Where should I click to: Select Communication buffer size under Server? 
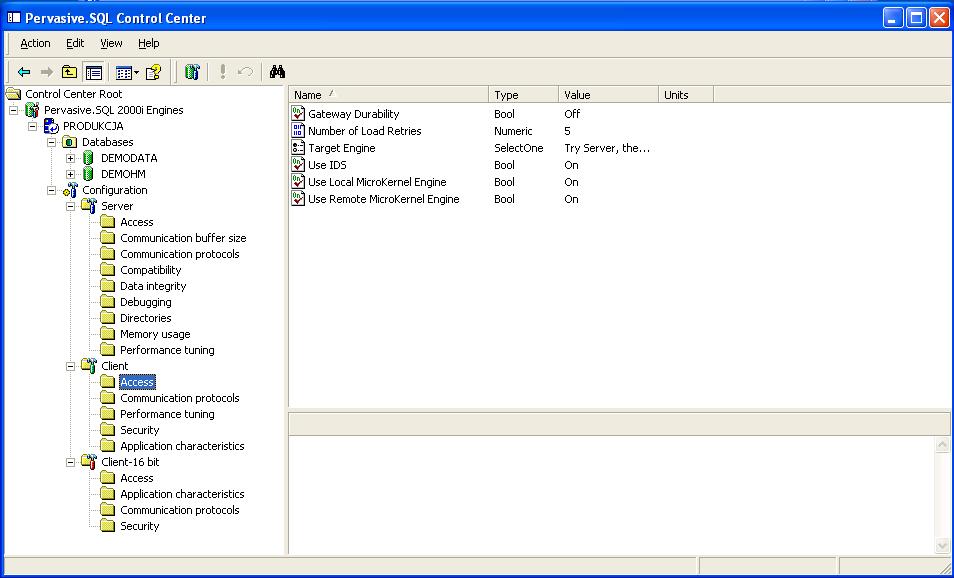[x=183, y=239]
